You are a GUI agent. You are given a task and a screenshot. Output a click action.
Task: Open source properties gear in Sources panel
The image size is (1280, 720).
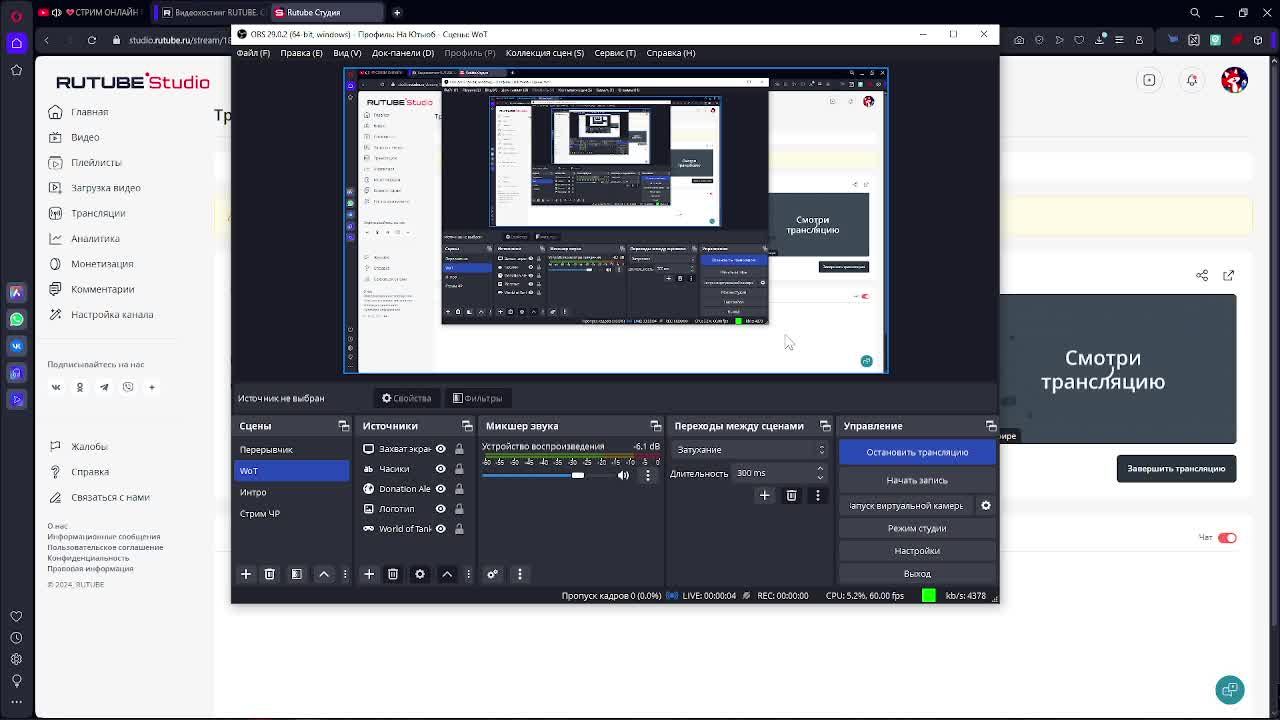pos(420,574)
